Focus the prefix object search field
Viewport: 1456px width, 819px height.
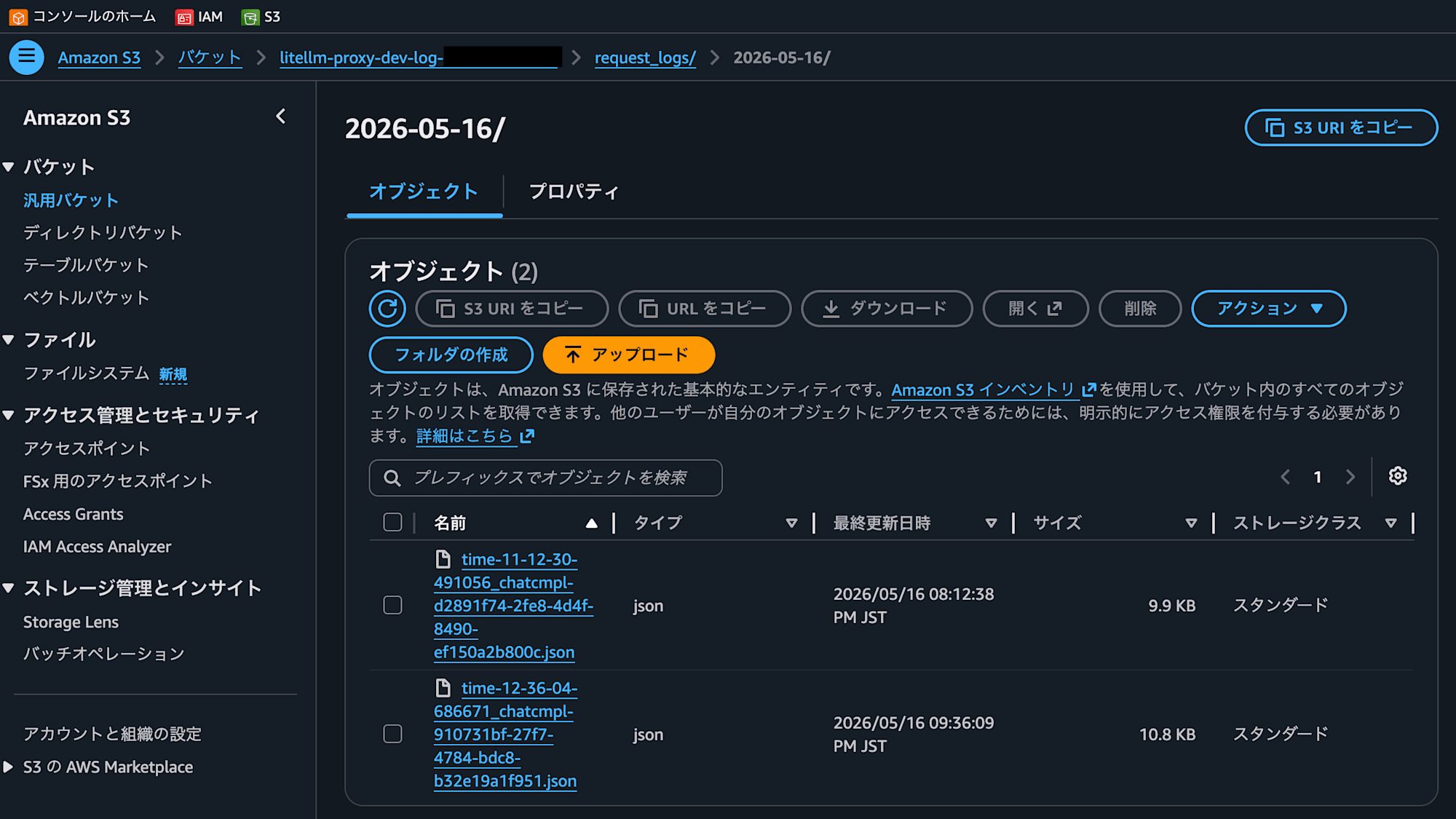[x=546, y=478]
